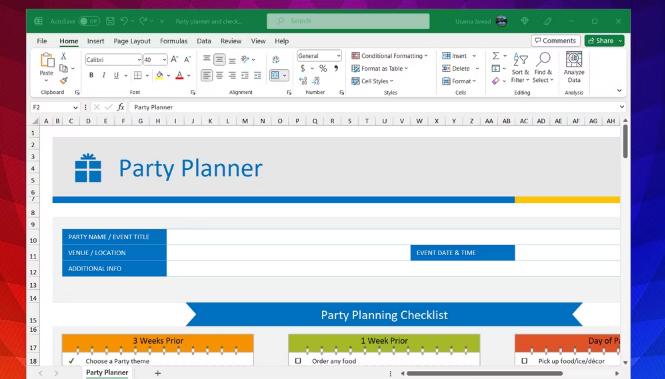Click the Copy icon
Screen dimensions: 665x379
[x=64, y=68]
